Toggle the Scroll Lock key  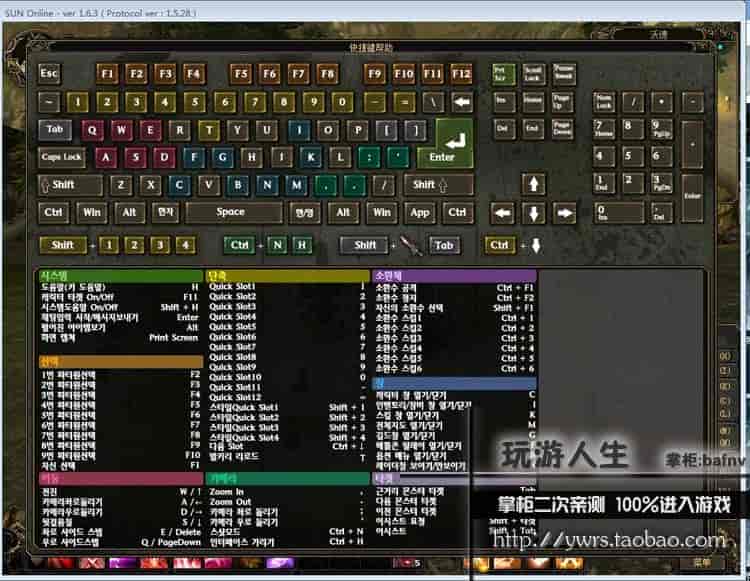pyautogui.click(x=533, y=74)
